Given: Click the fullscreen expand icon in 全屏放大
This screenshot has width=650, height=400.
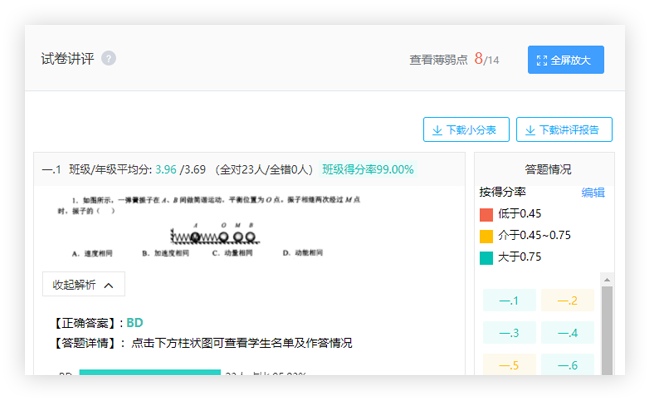Looking at the screenshot, I should point(542,60).
